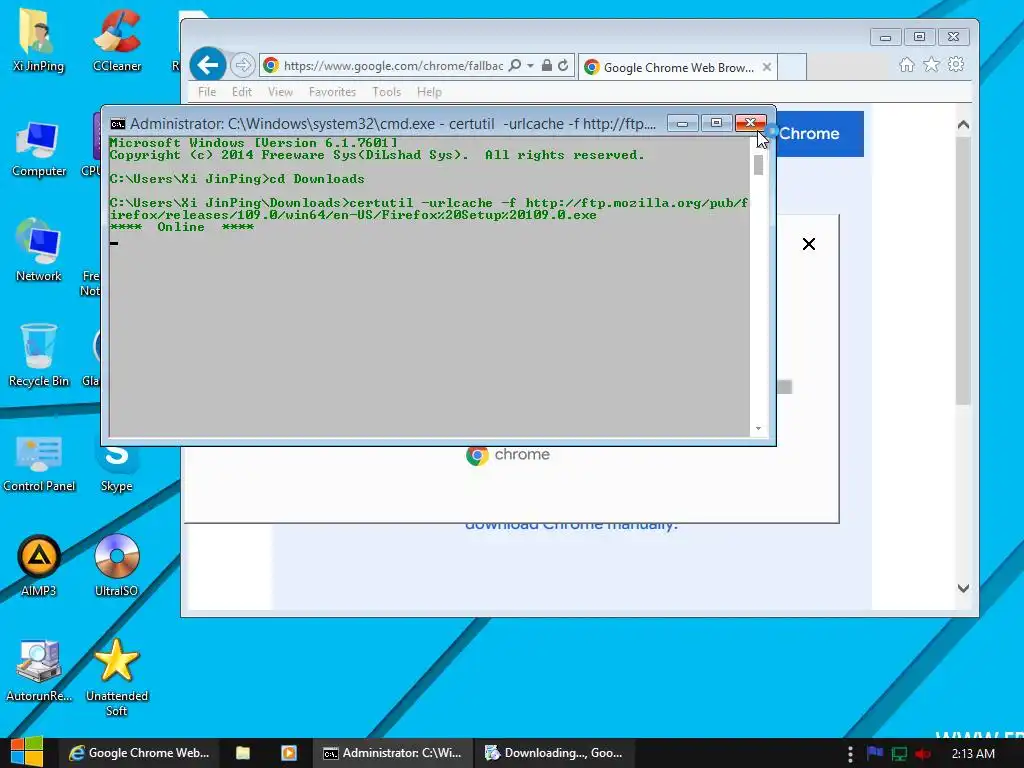Open the Edit menu in Internet Explorer
Screen dimensions: 1024x768
242,92
